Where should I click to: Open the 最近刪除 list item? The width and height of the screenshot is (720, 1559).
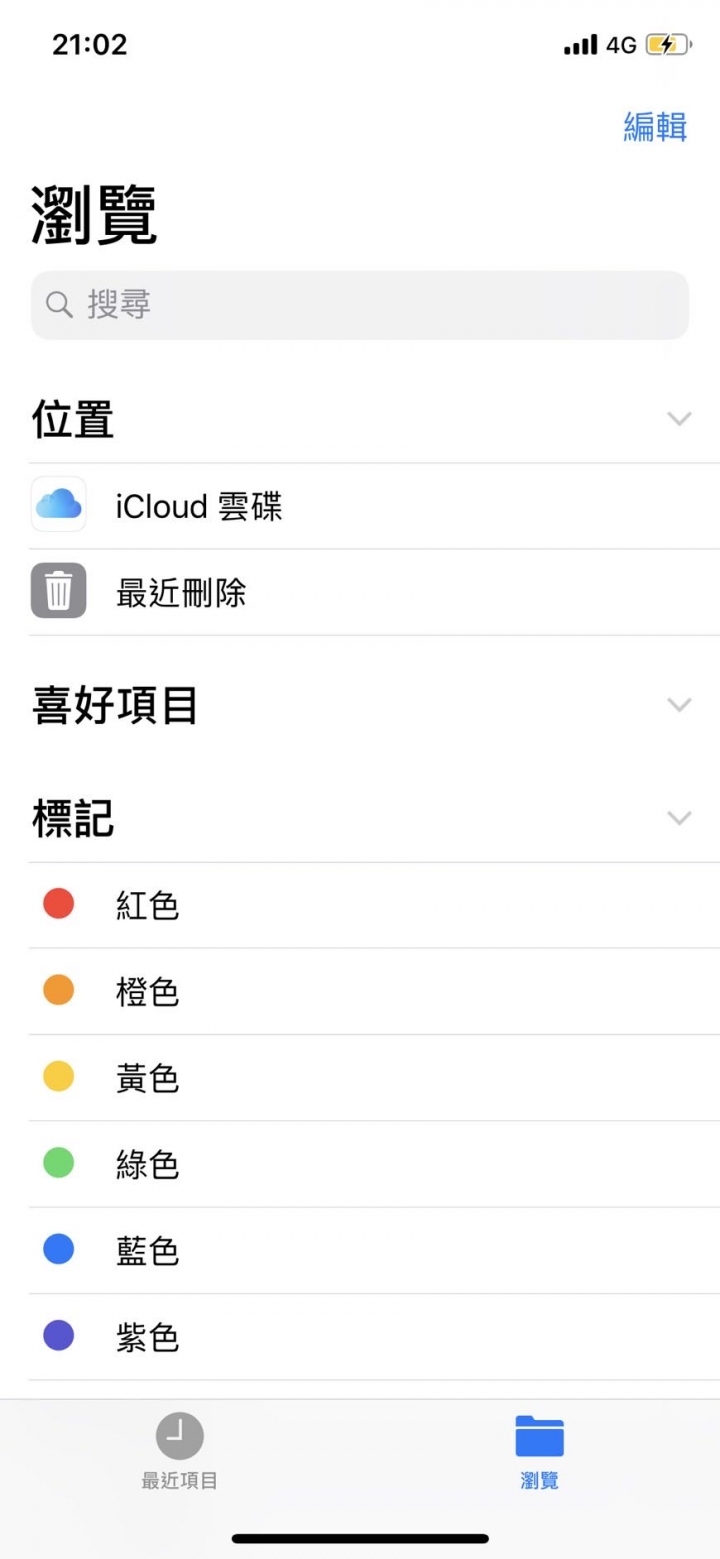click(181, 593)
